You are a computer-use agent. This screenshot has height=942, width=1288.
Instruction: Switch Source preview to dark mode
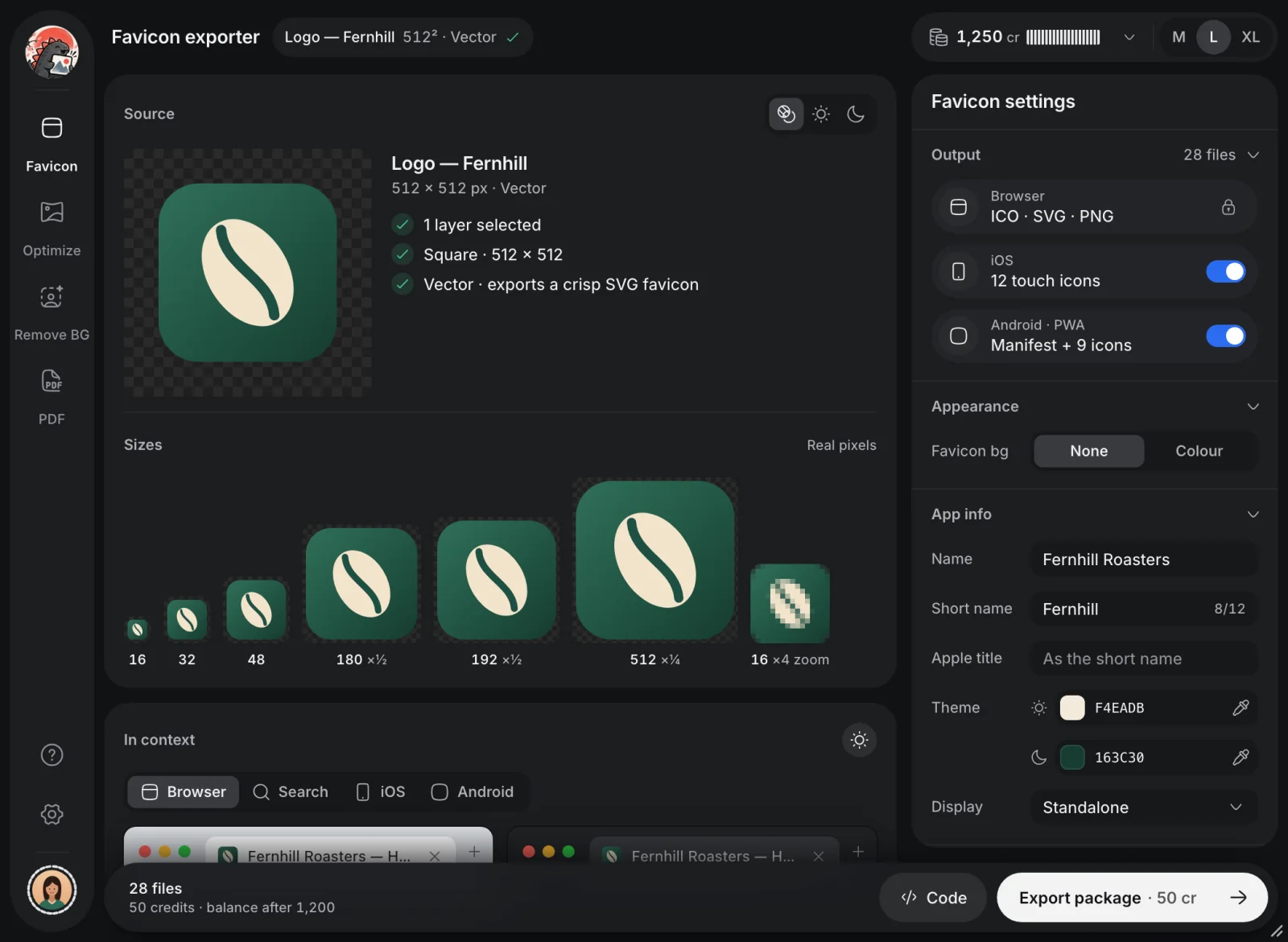[x=856, y=114]
